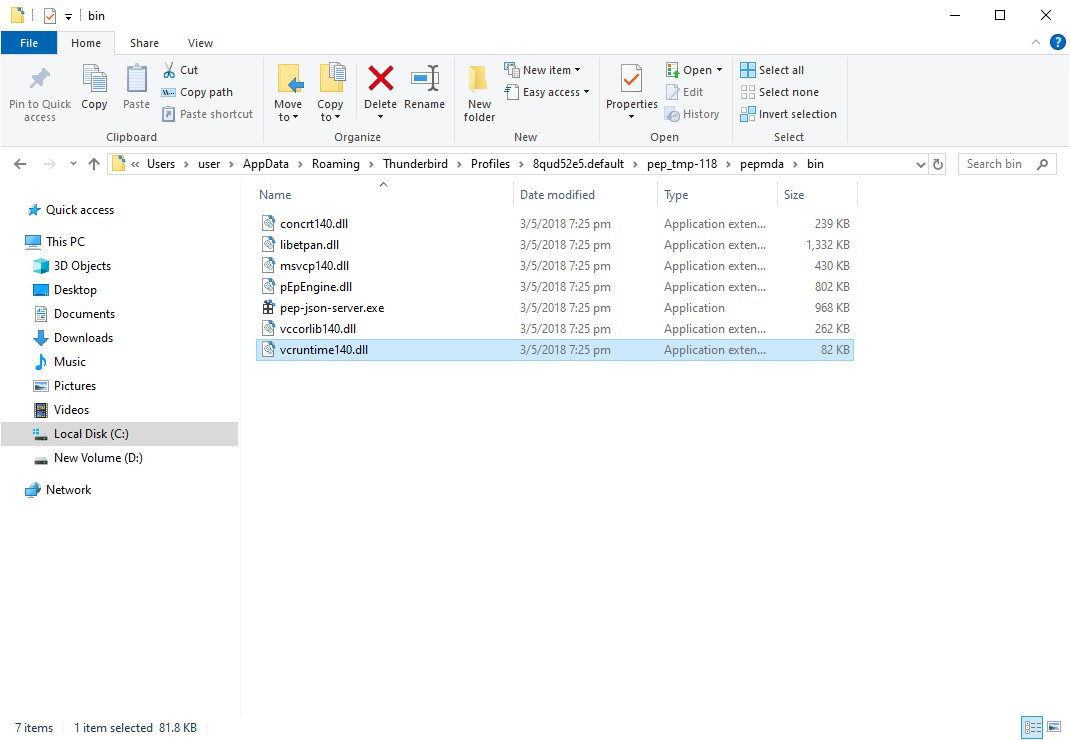1070x740 pixels.
Task: Open Customize Quick Access Toolbar dropdown
Action: point(68,16)
